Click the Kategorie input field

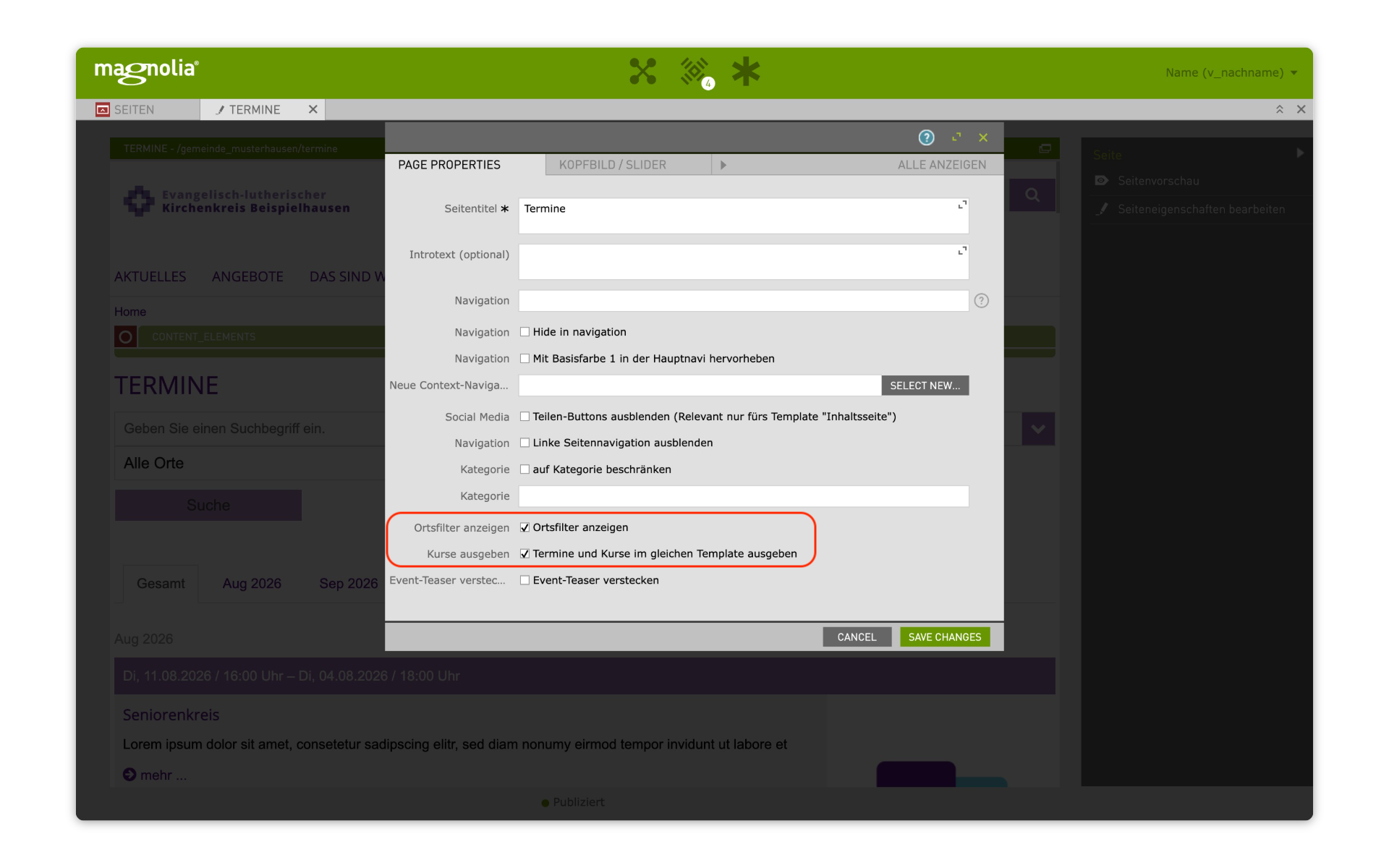point(744,496)
